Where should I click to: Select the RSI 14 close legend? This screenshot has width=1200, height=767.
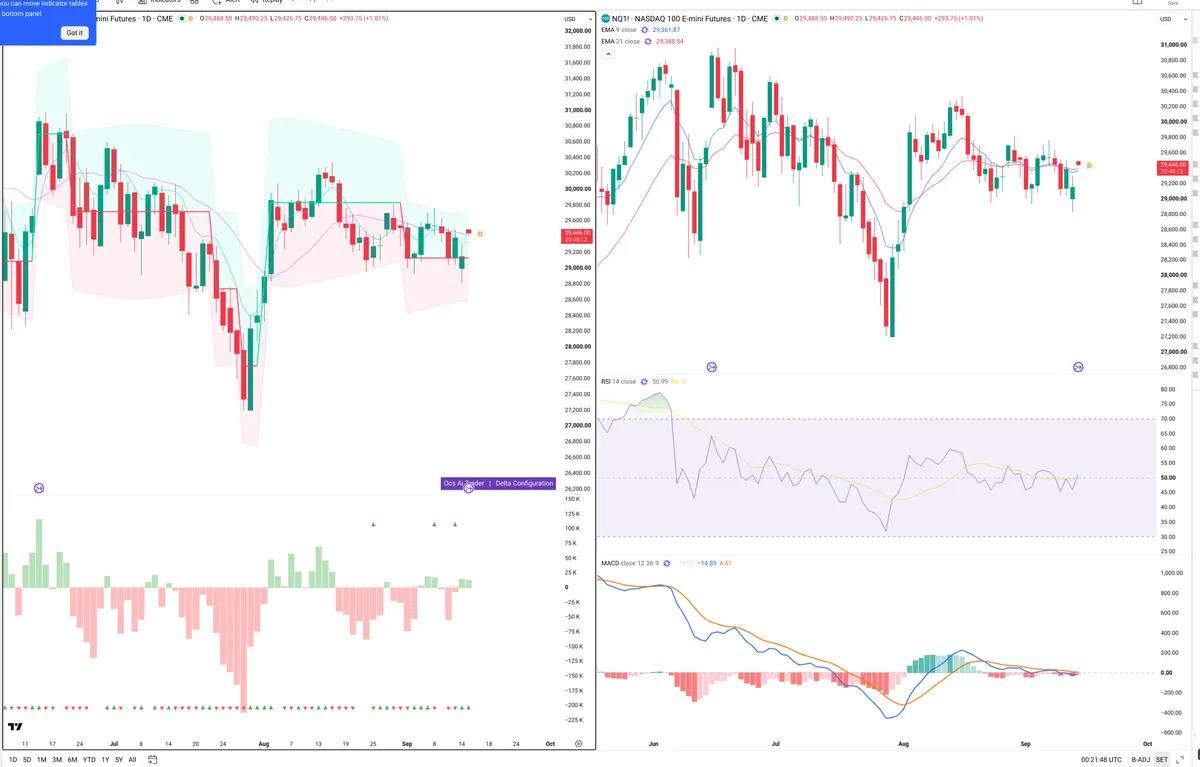click(x=618, y=381)
